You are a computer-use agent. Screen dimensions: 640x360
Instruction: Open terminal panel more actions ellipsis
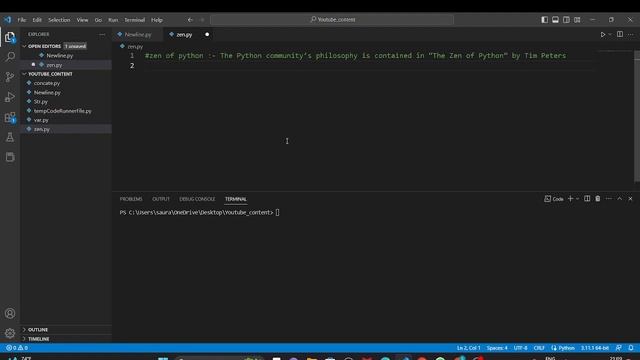pyautogui.click(x=609, y=199)
